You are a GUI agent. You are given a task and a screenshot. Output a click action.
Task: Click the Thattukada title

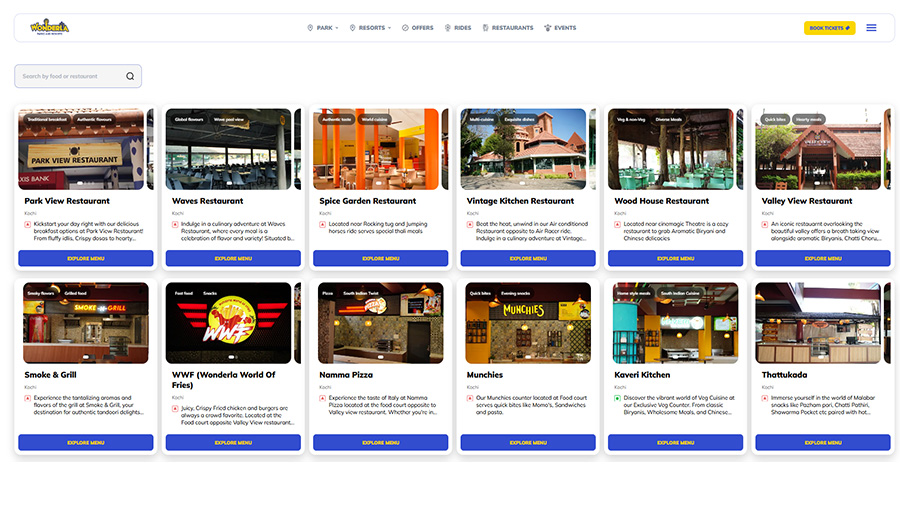784,374
